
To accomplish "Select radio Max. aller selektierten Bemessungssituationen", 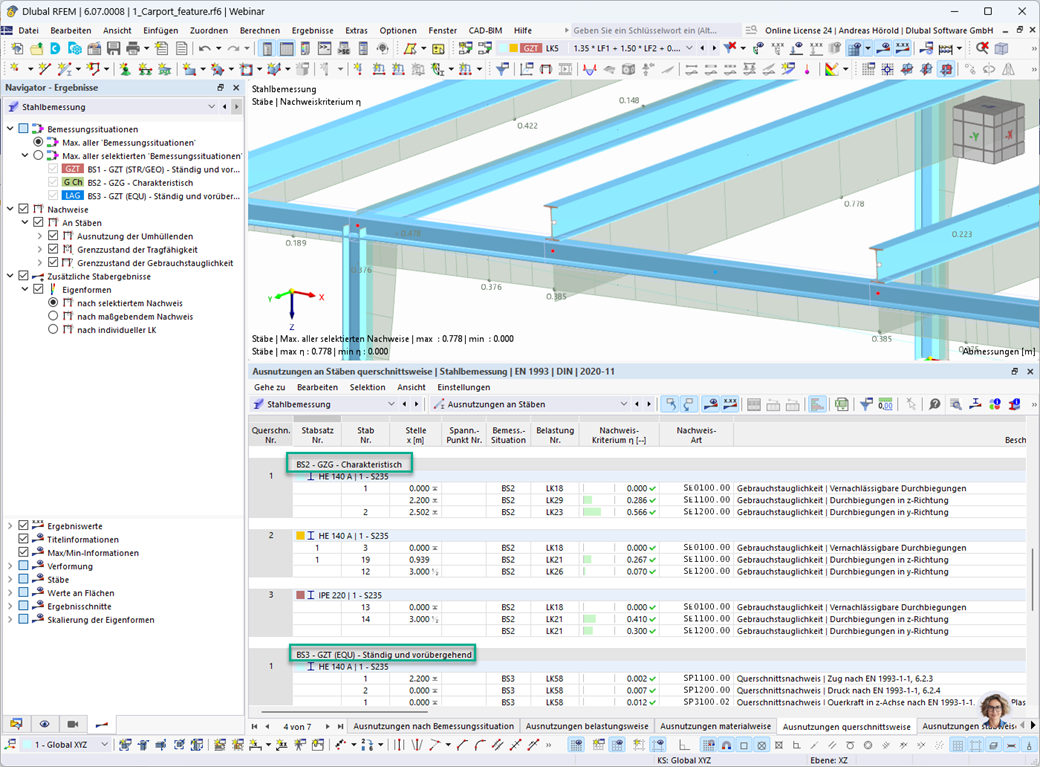I will [x=38, y=155].
